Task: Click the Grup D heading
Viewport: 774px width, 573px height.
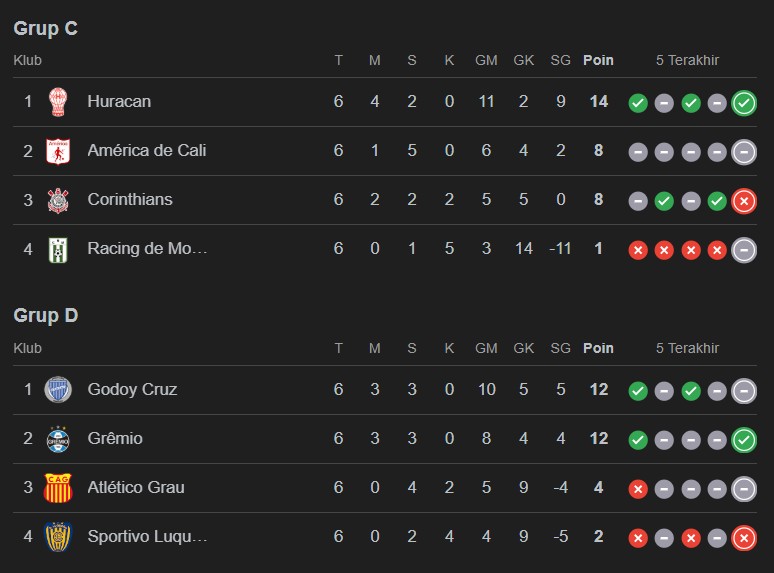Action: [x=46, y=316]
